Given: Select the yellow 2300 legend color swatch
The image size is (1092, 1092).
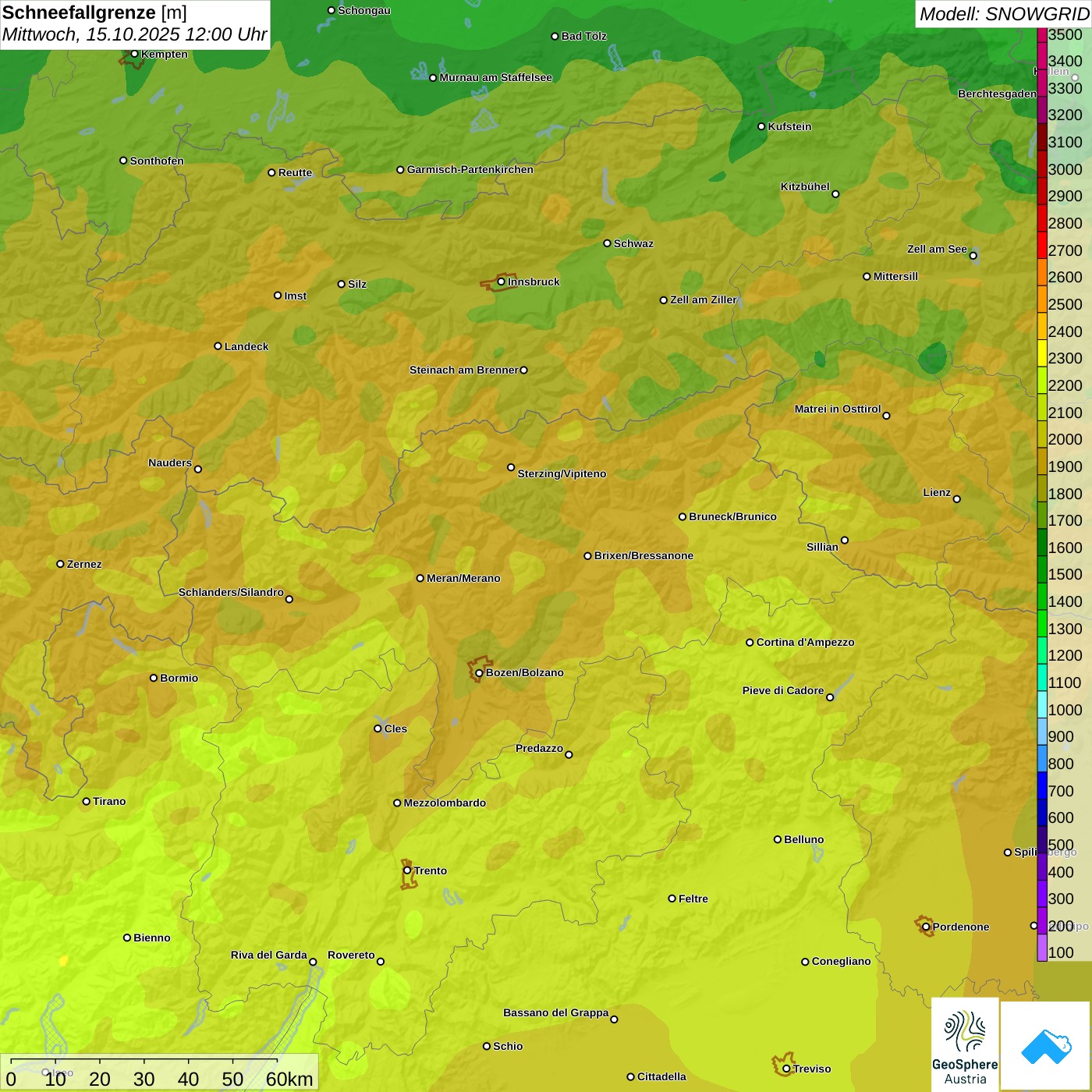Looking at the screenshot, I should pyautogui.click(x=1041, y=353).
